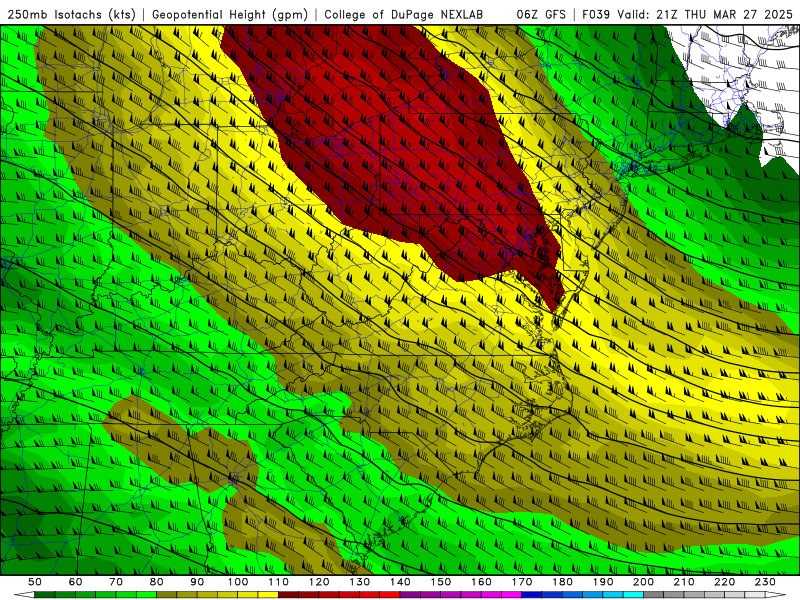
Task: Click the "Geopotential Height (gpm)" header text
Action: (x=230, y=14)
